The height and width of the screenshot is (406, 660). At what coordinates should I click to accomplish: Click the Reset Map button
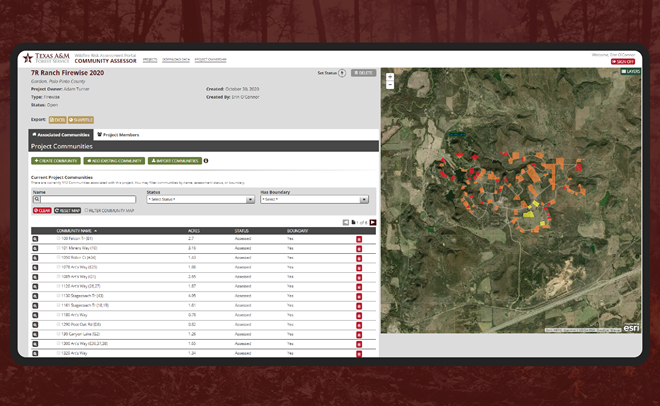click(x=67, y=210)
